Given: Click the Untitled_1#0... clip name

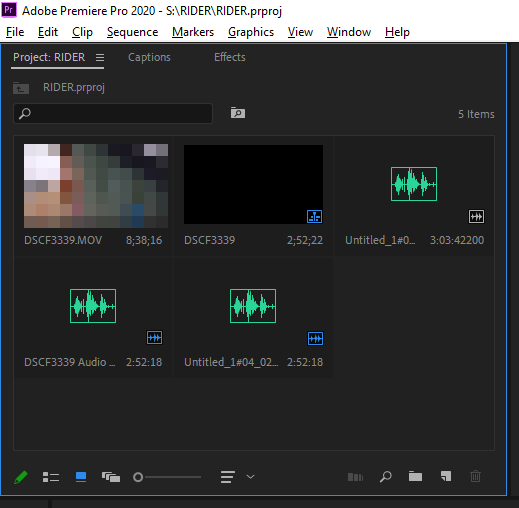Looking at the screenshot, I should click(380, 240).
